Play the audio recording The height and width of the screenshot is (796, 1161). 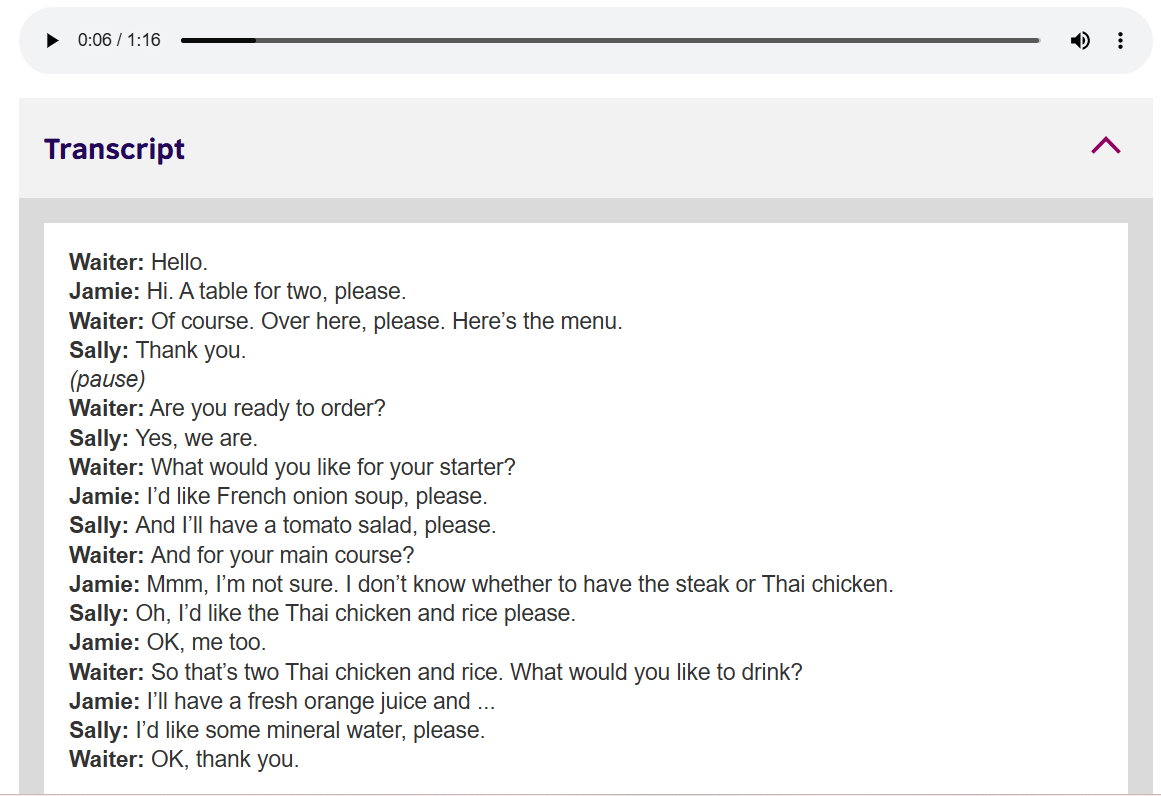coord(52,41)
